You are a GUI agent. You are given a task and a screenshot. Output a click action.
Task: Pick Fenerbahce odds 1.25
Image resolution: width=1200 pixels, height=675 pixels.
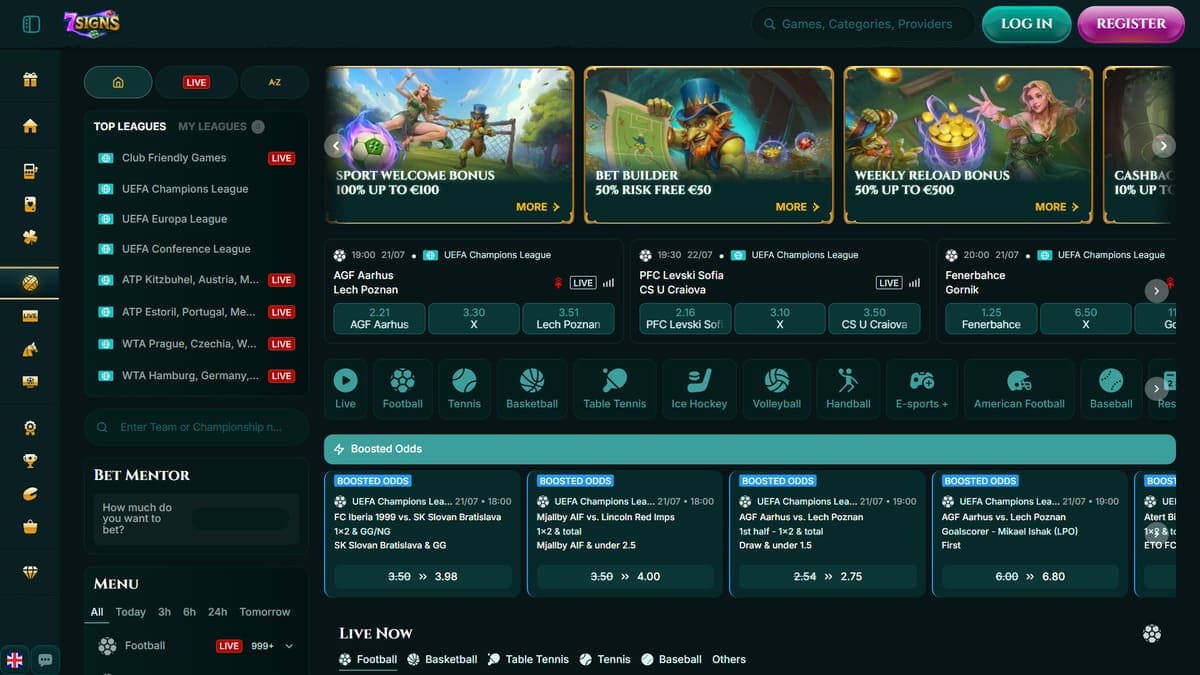tap(991, 319)
